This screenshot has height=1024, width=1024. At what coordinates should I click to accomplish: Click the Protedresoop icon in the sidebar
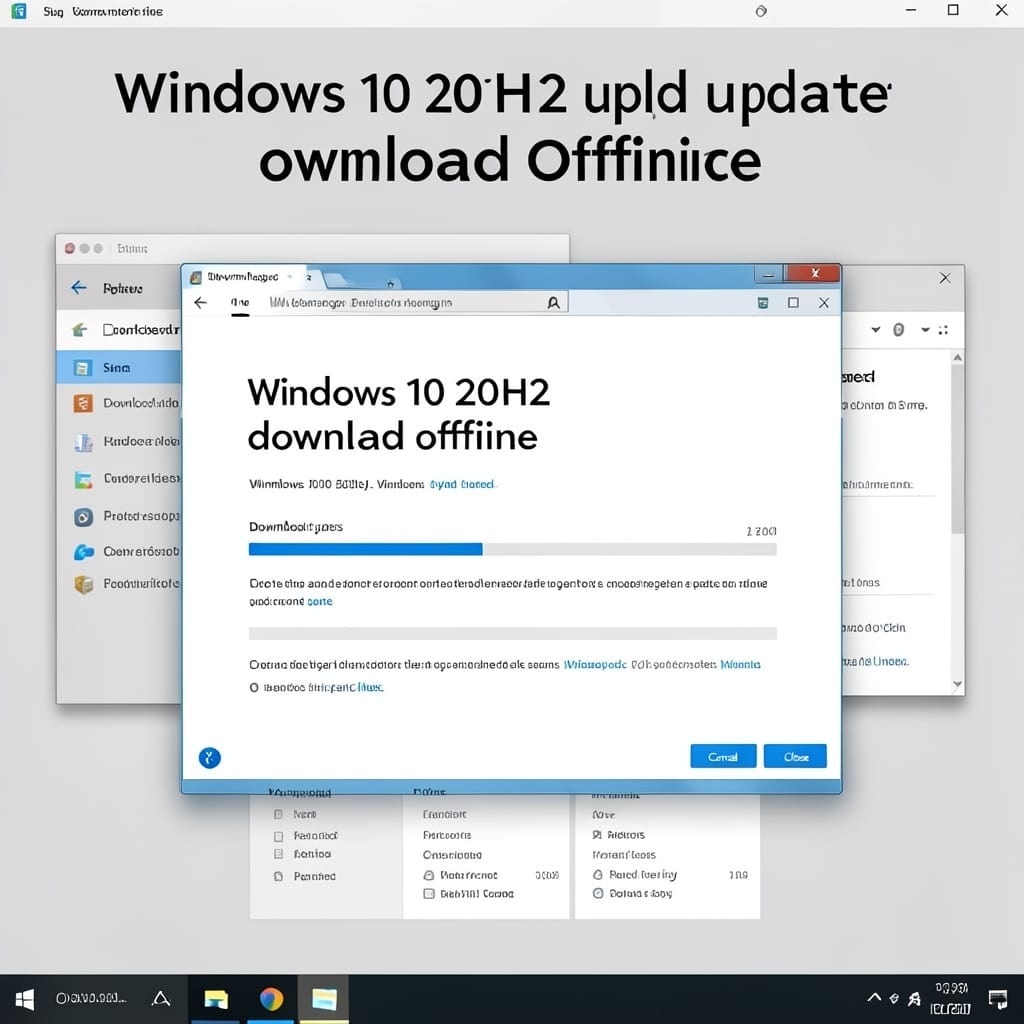tap(83, 517)
